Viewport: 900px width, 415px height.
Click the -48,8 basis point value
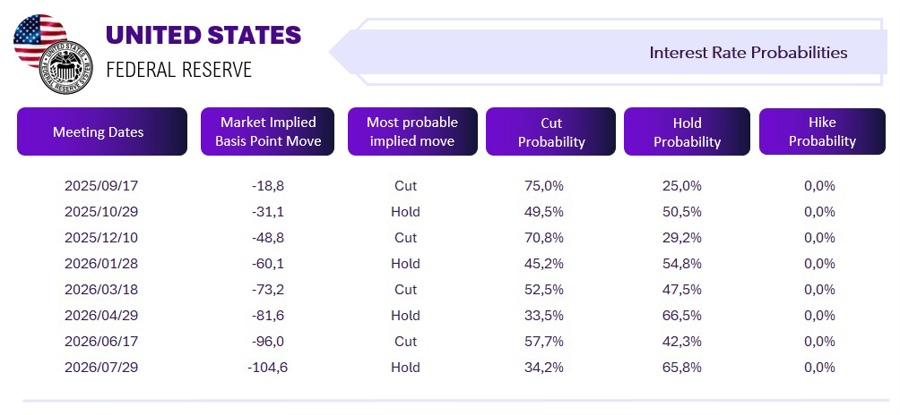(x=267, y=238)
